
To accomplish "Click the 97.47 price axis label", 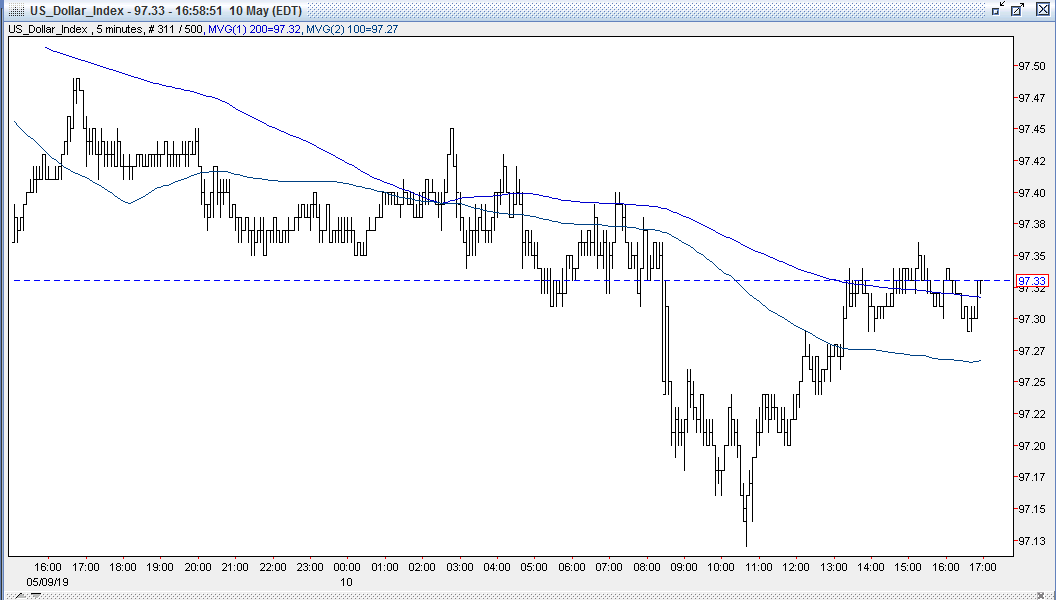I will coord(1032,98).
